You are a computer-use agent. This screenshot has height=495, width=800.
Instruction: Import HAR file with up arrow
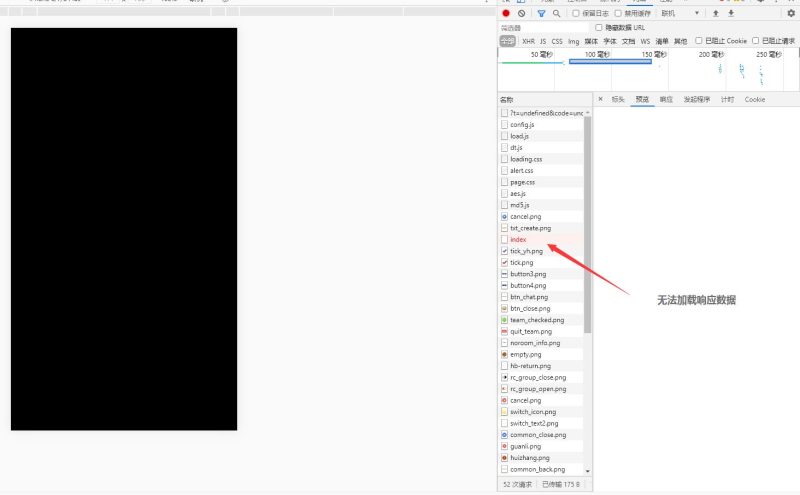coord(716,14)
